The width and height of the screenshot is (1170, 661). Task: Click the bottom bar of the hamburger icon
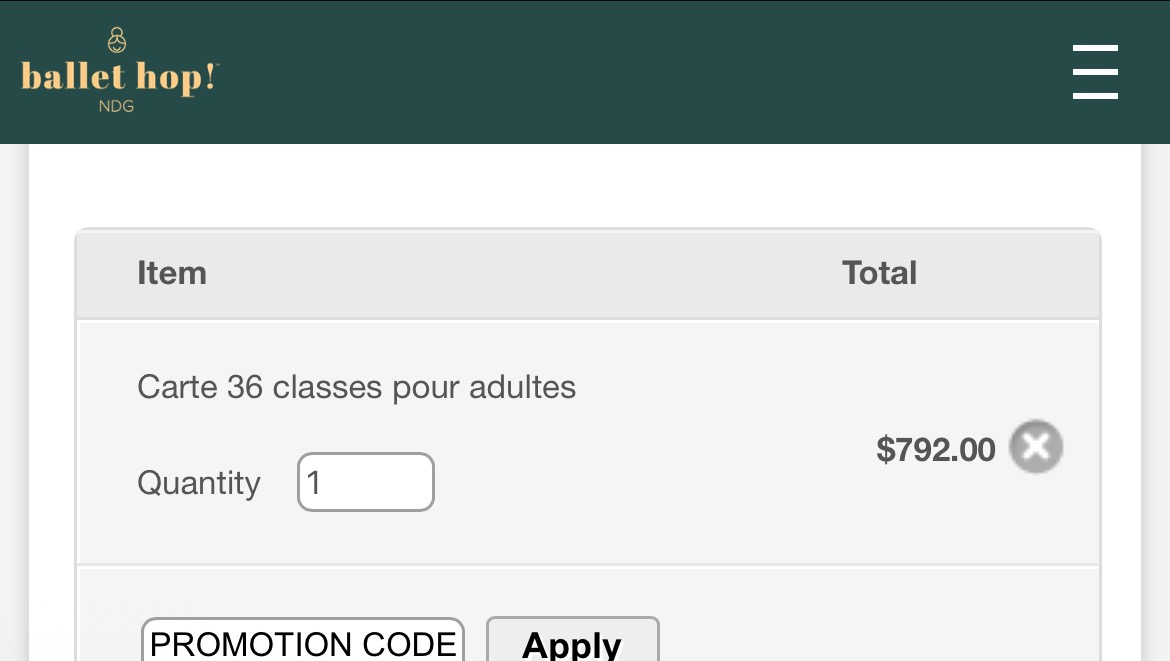(x=1095, y=96)
